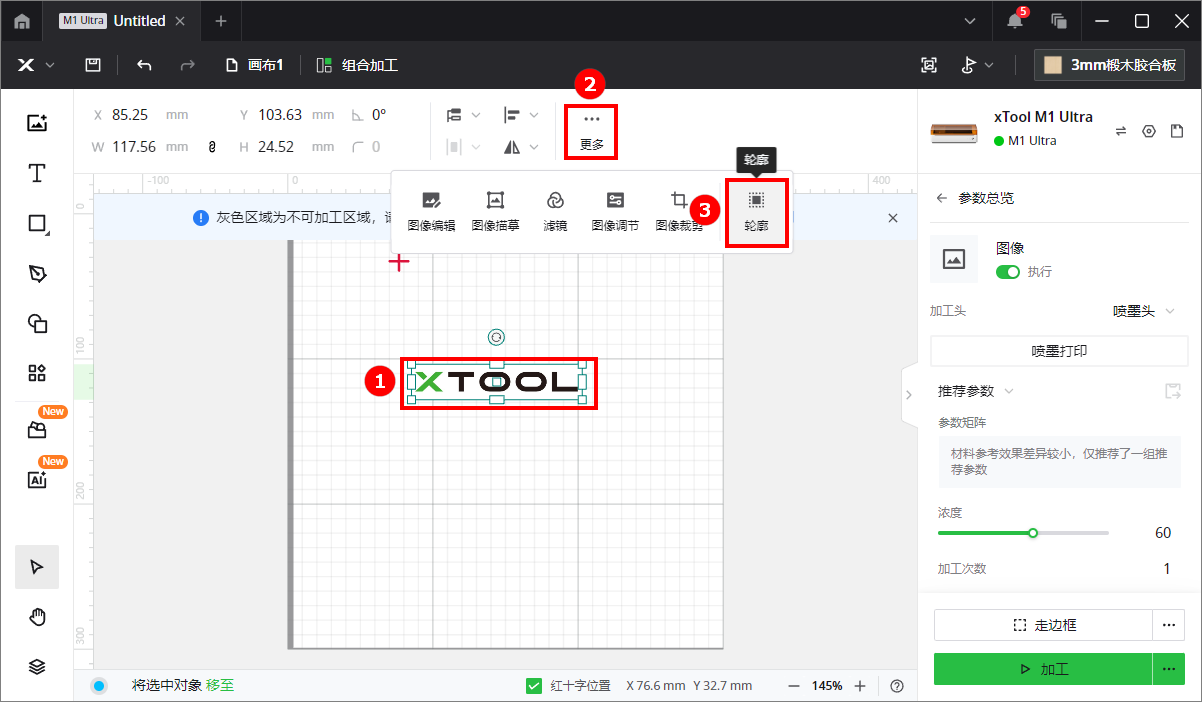The height and width of the screenshot is (702, 1202).
Task: Choose the 轮廓 outline option
Action: tap(756, 212)
